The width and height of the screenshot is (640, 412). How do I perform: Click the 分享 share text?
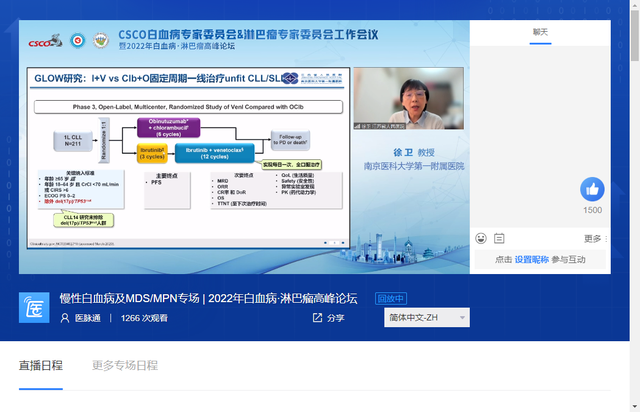[336, 318]
